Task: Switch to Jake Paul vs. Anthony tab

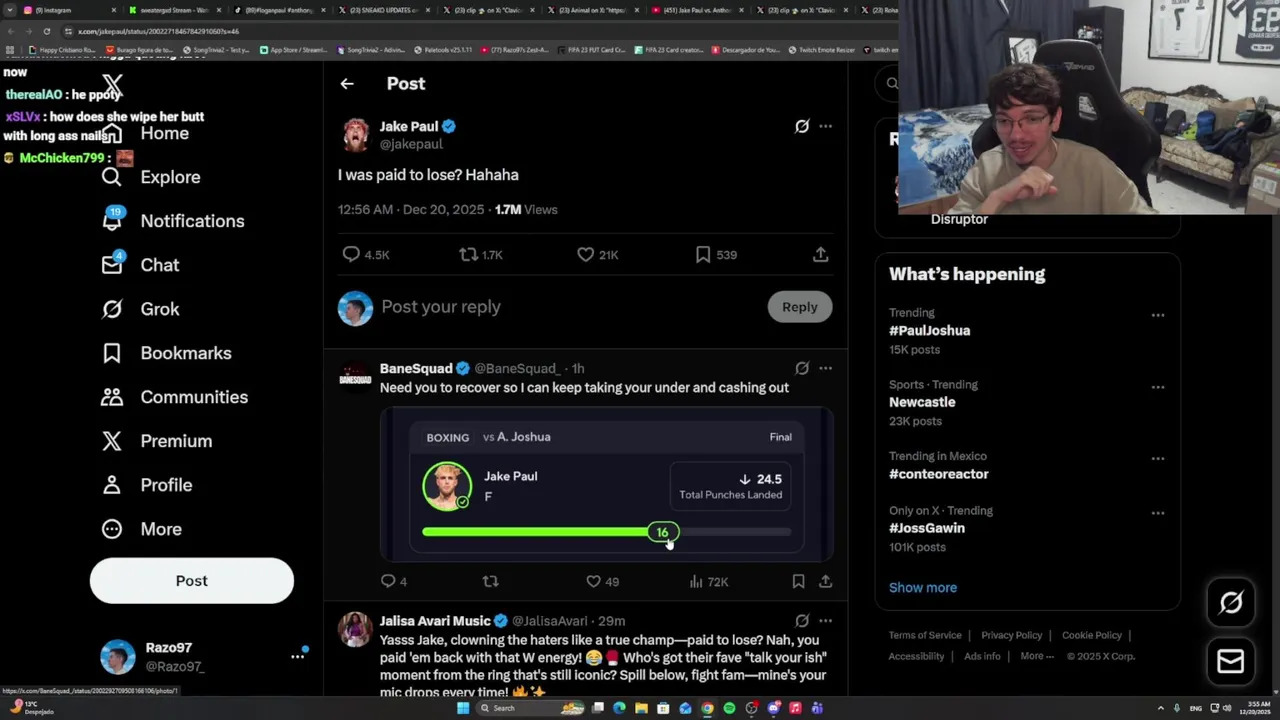Action: pos(696,10)
